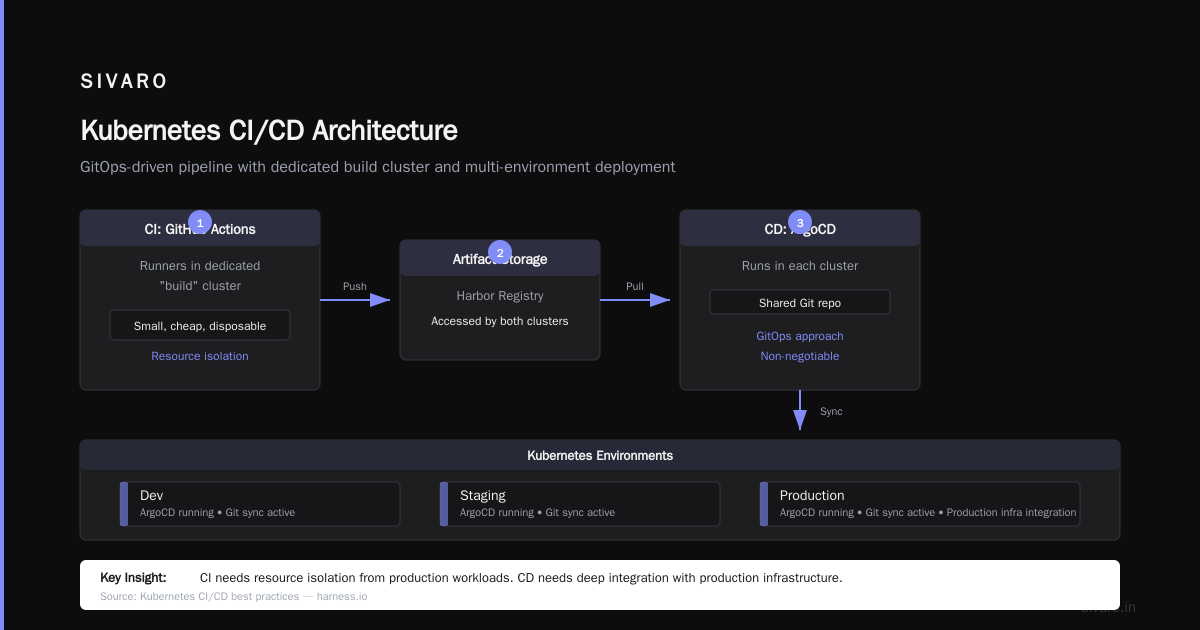
Task: Click the Artifact Storage card header
Action: point(500,259)
